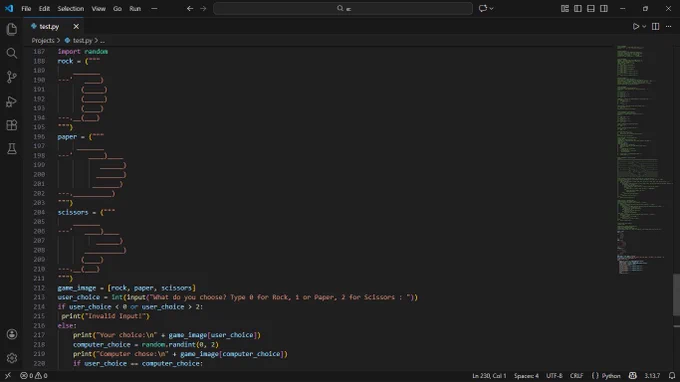Open More Actions ellipsis in editor toolbar
The width and height of the screenshot is (680, 382).
coord(668,26)
